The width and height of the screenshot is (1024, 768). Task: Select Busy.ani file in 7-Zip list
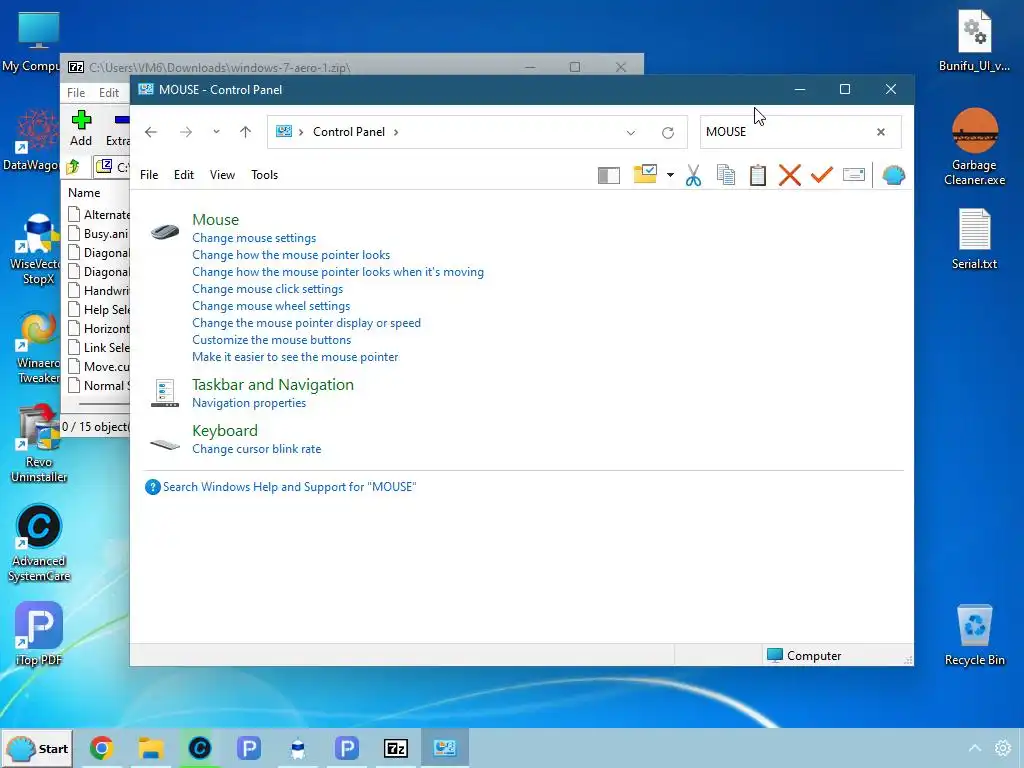(99, 234)
